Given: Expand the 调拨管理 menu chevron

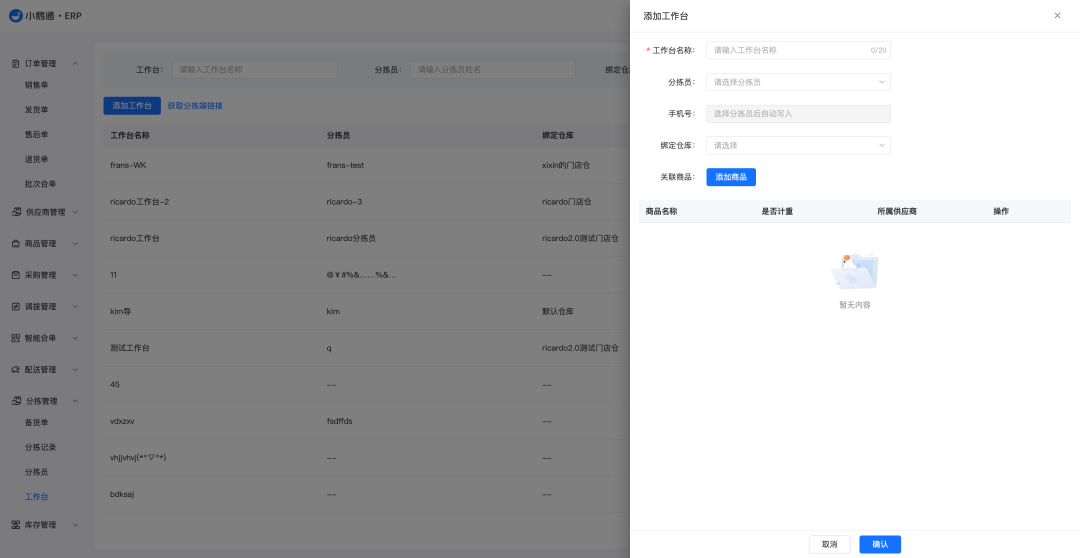Looking at the screenshot, I should [x=75, y=307].
